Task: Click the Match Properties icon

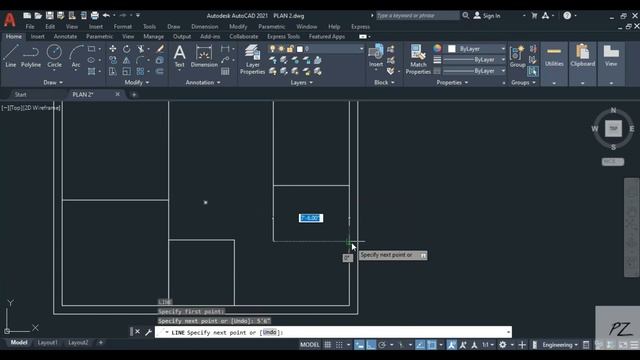Action: 418,60
